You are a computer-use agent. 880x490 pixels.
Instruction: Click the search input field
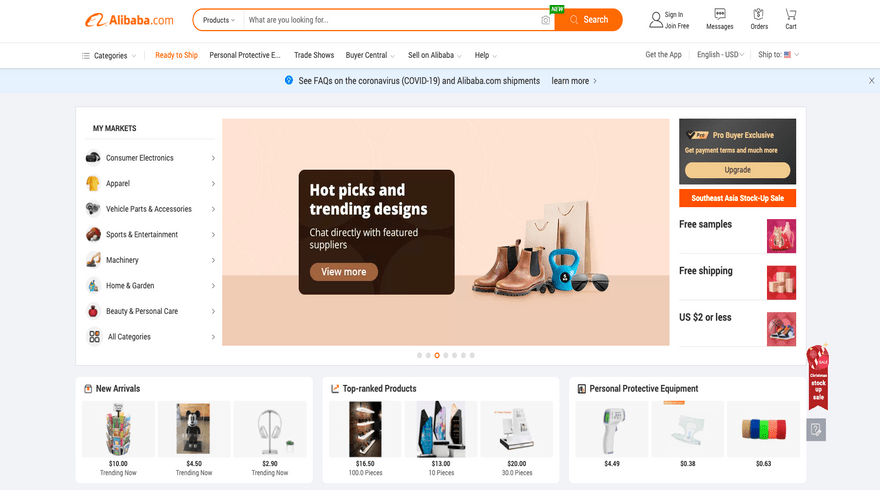click(391, 20)
